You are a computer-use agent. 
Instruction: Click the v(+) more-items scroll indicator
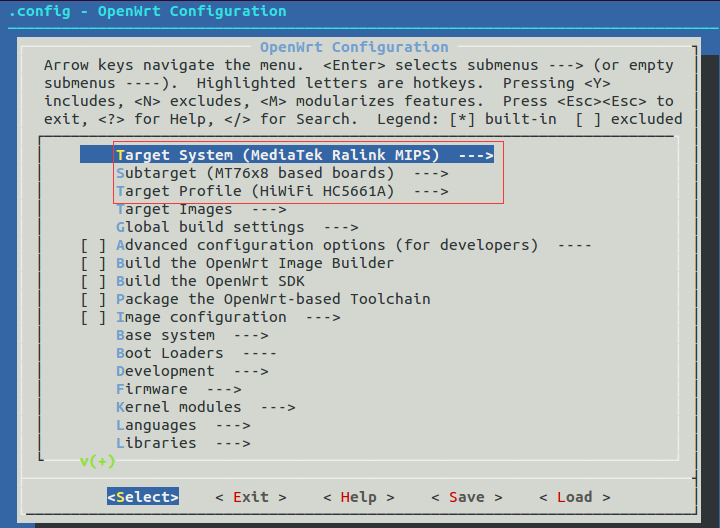(97, 461)
